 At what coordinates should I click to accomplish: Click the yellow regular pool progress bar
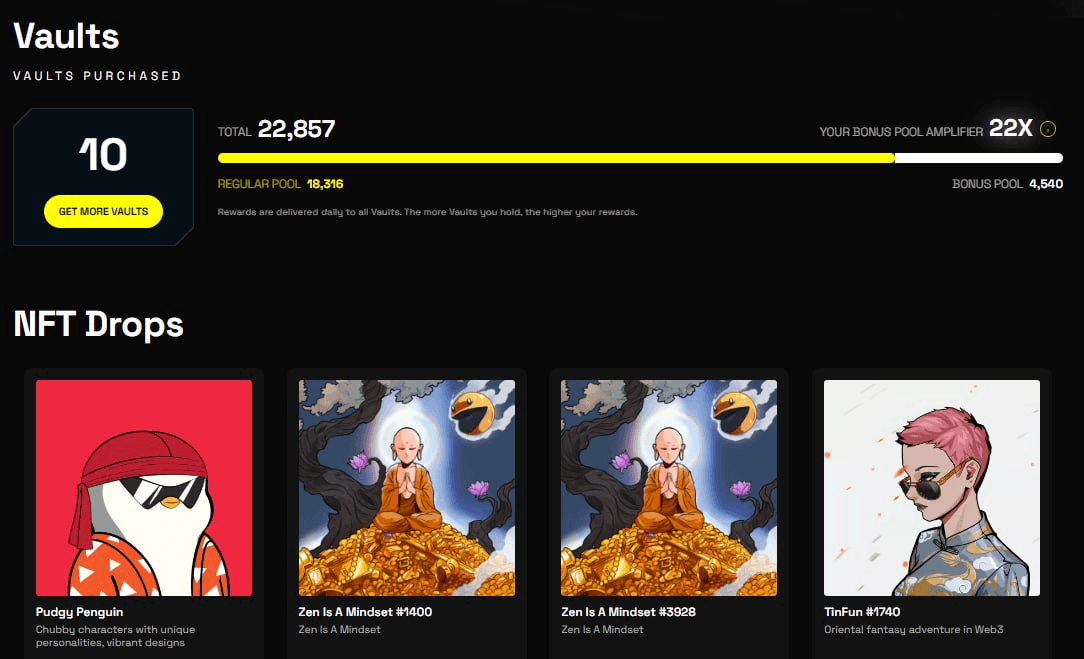556,158
